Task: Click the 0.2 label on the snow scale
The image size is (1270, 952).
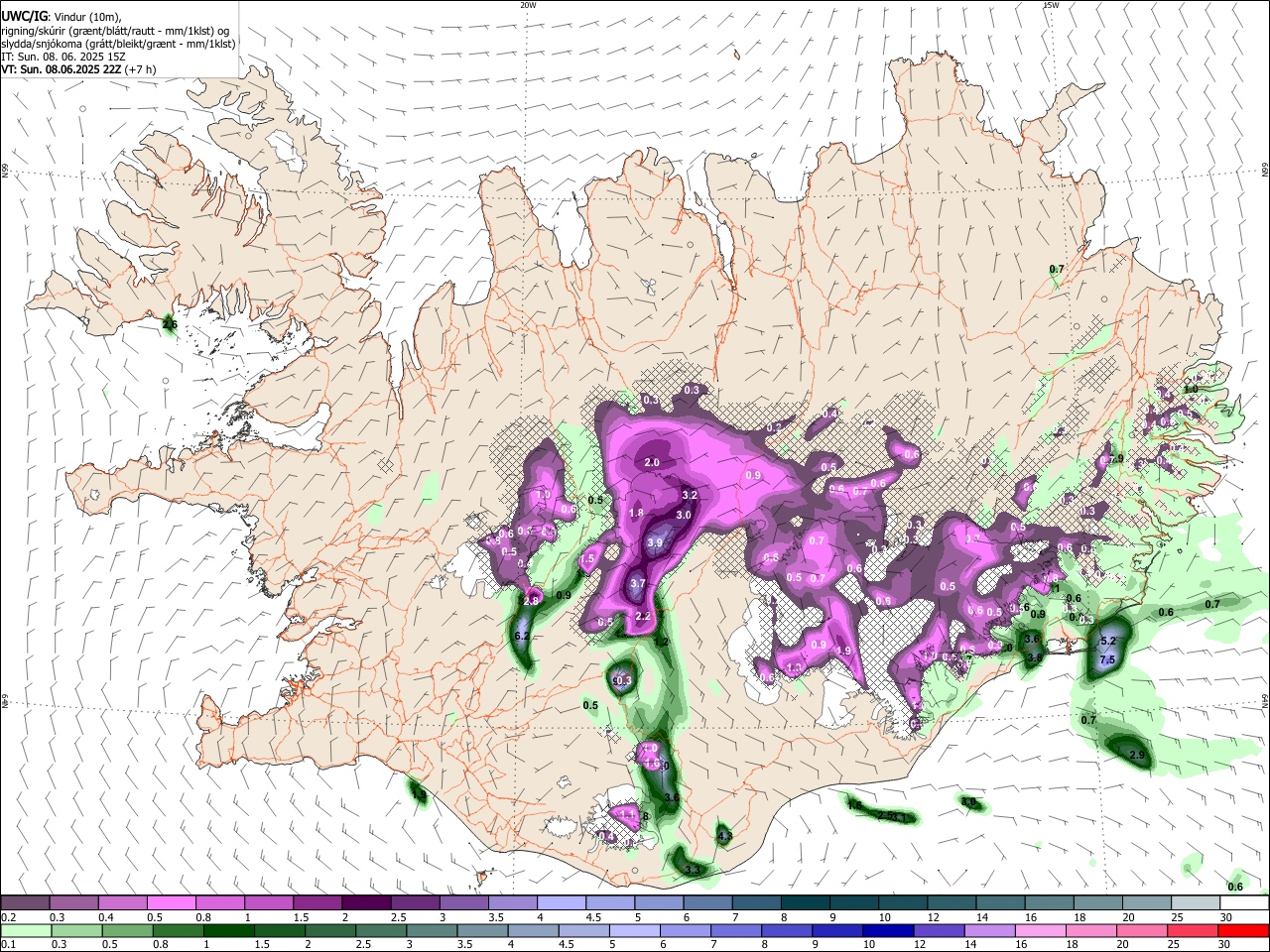Action: click(9, 917)
